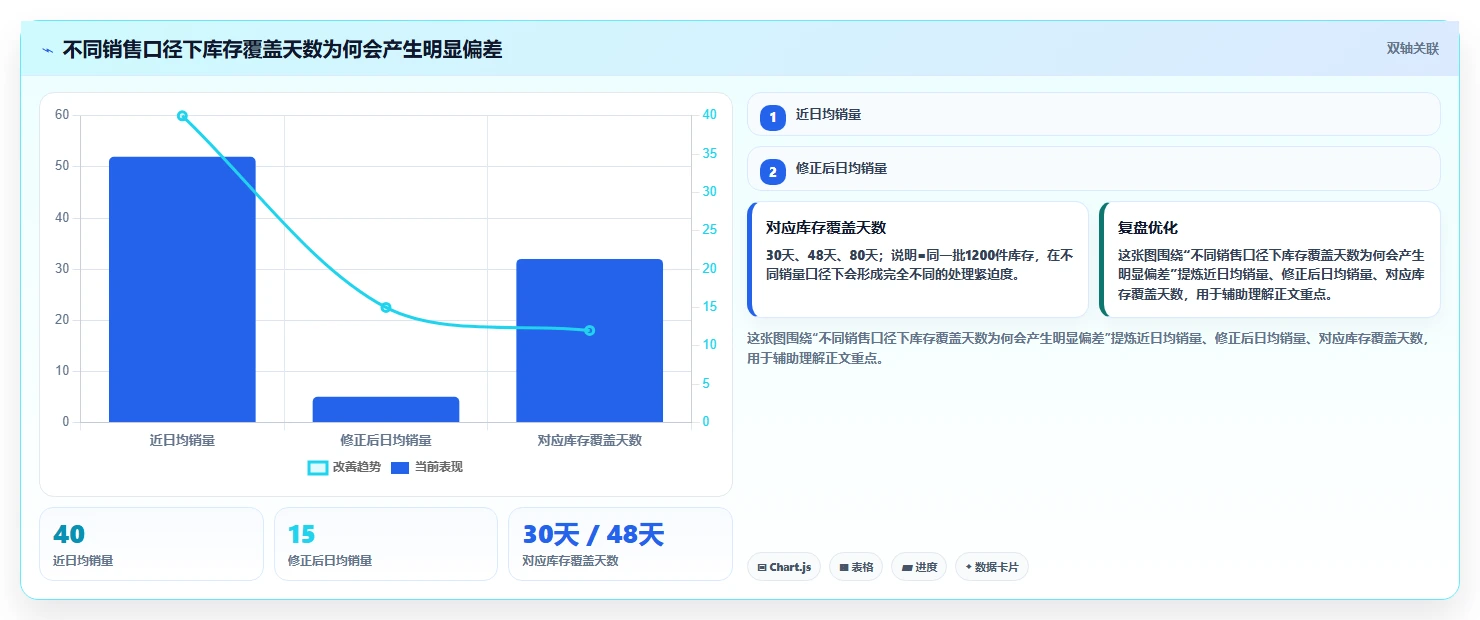Click the stat card value 15
This screenshot has width=1480, height=620.
(302, 535)
